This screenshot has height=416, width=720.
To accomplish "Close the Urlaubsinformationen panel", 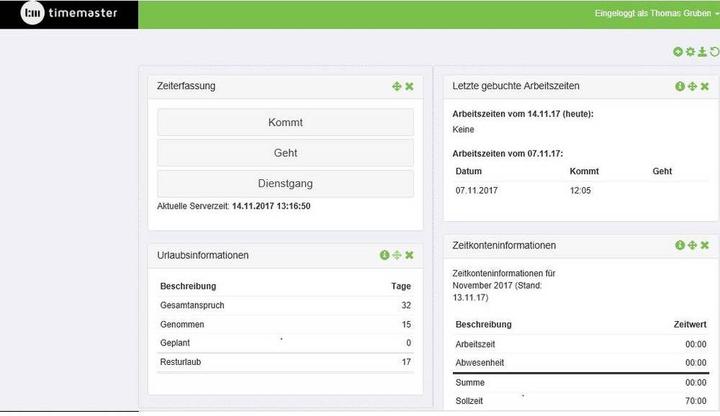I will [409, 255].
